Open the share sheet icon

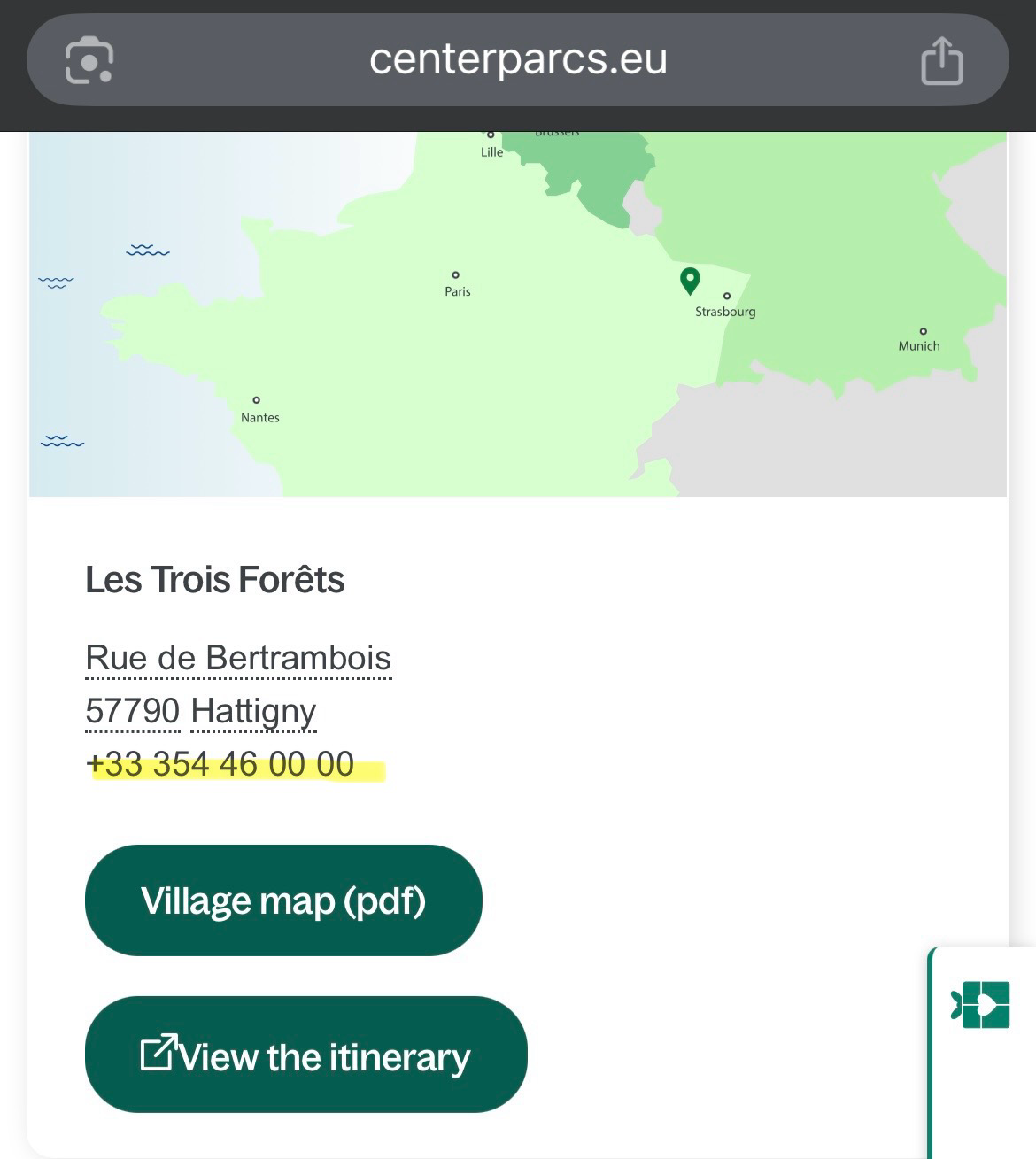(941, 60)
